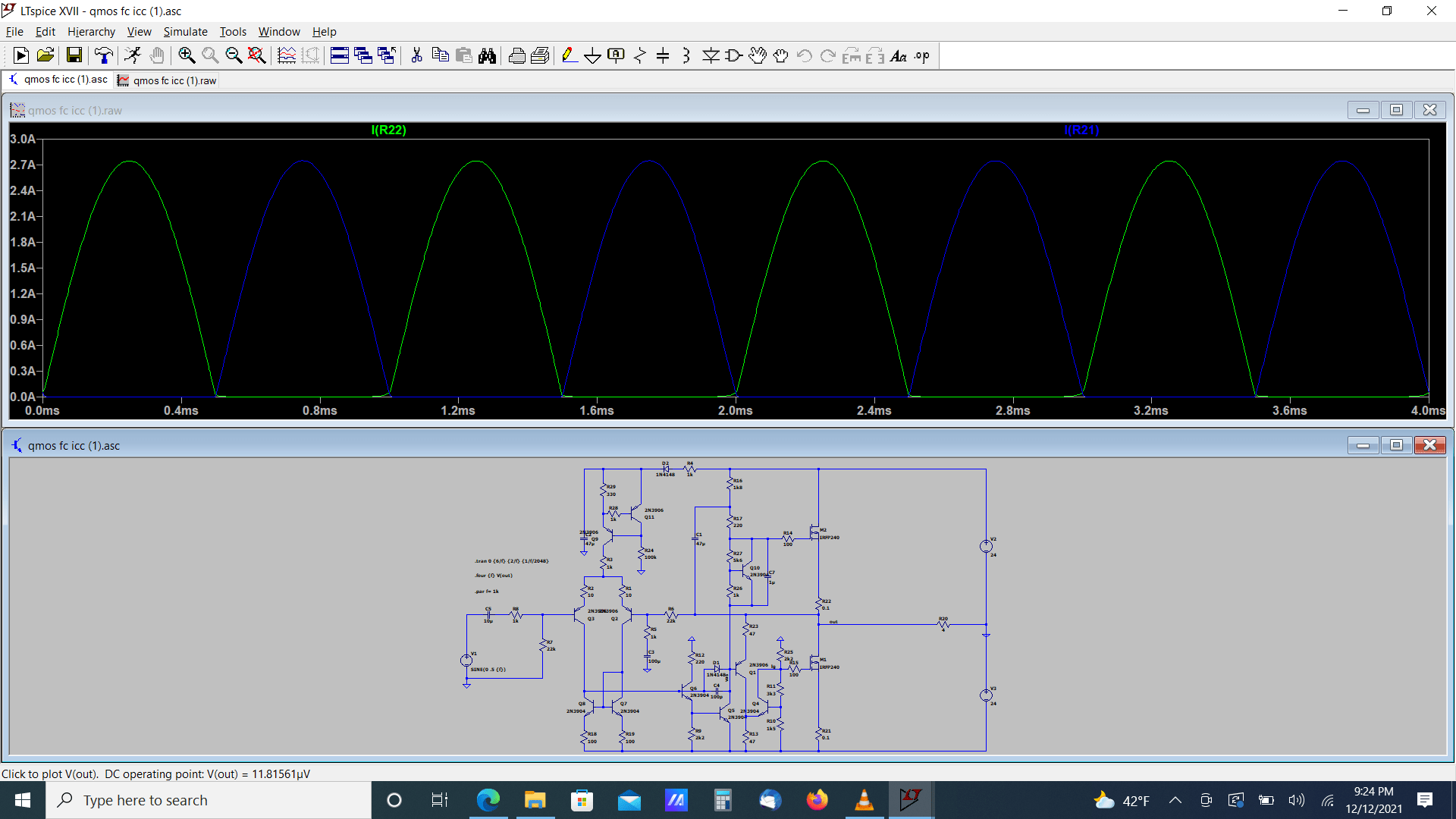This screenshot has height=819, width=1456.
Task: Open Microsoft Edge from taskbar
Action: click(488, 800)
